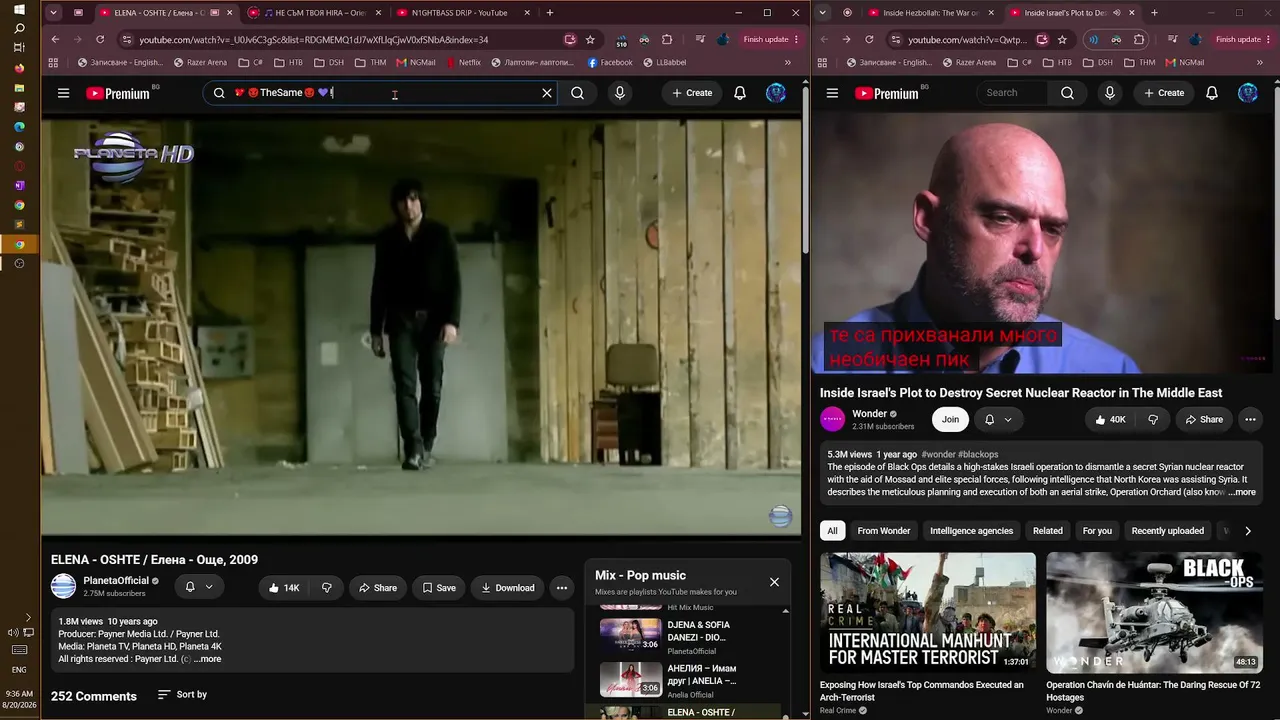This screenshot has width=1280, height=720.
Task: Reload page in right browser window
Action: click(x=869, y=40)
